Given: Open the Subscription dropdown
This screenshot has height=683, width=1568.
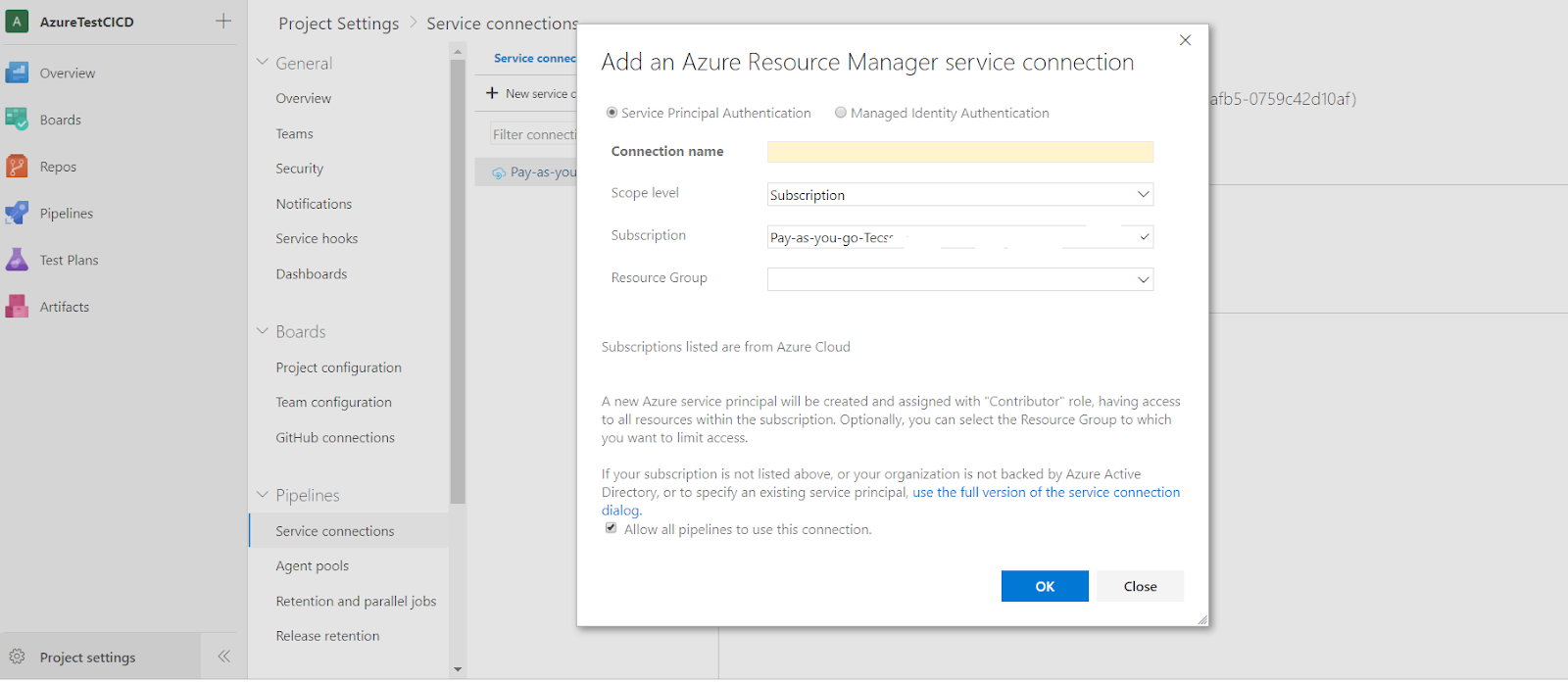Looking at the screenshot, I should tap(959, 237).
